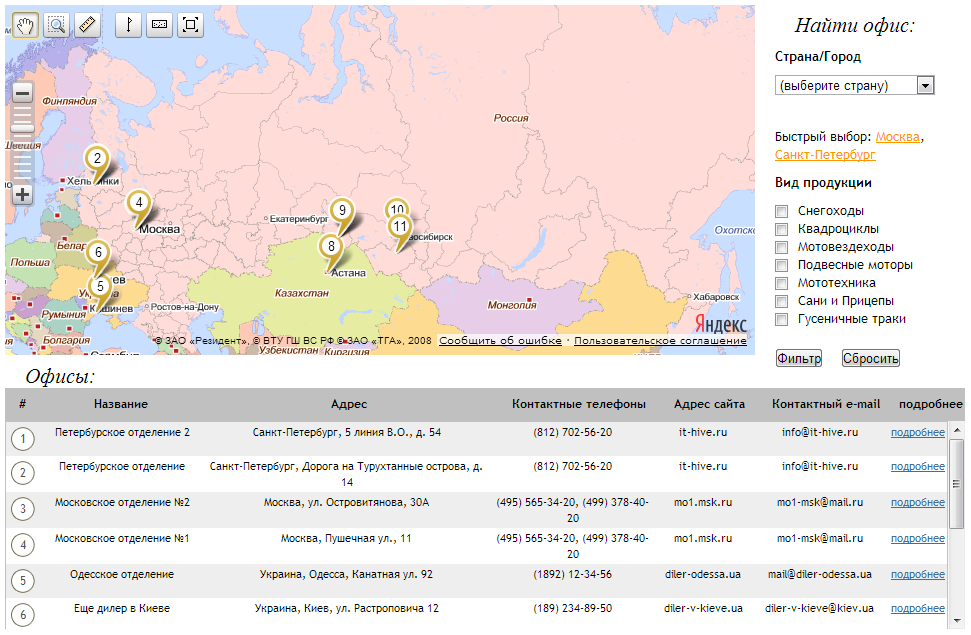The image size is (971, 635).
Task: Click the address Москва, Пушечная ул., 11
Action: [x=346, y=538]
